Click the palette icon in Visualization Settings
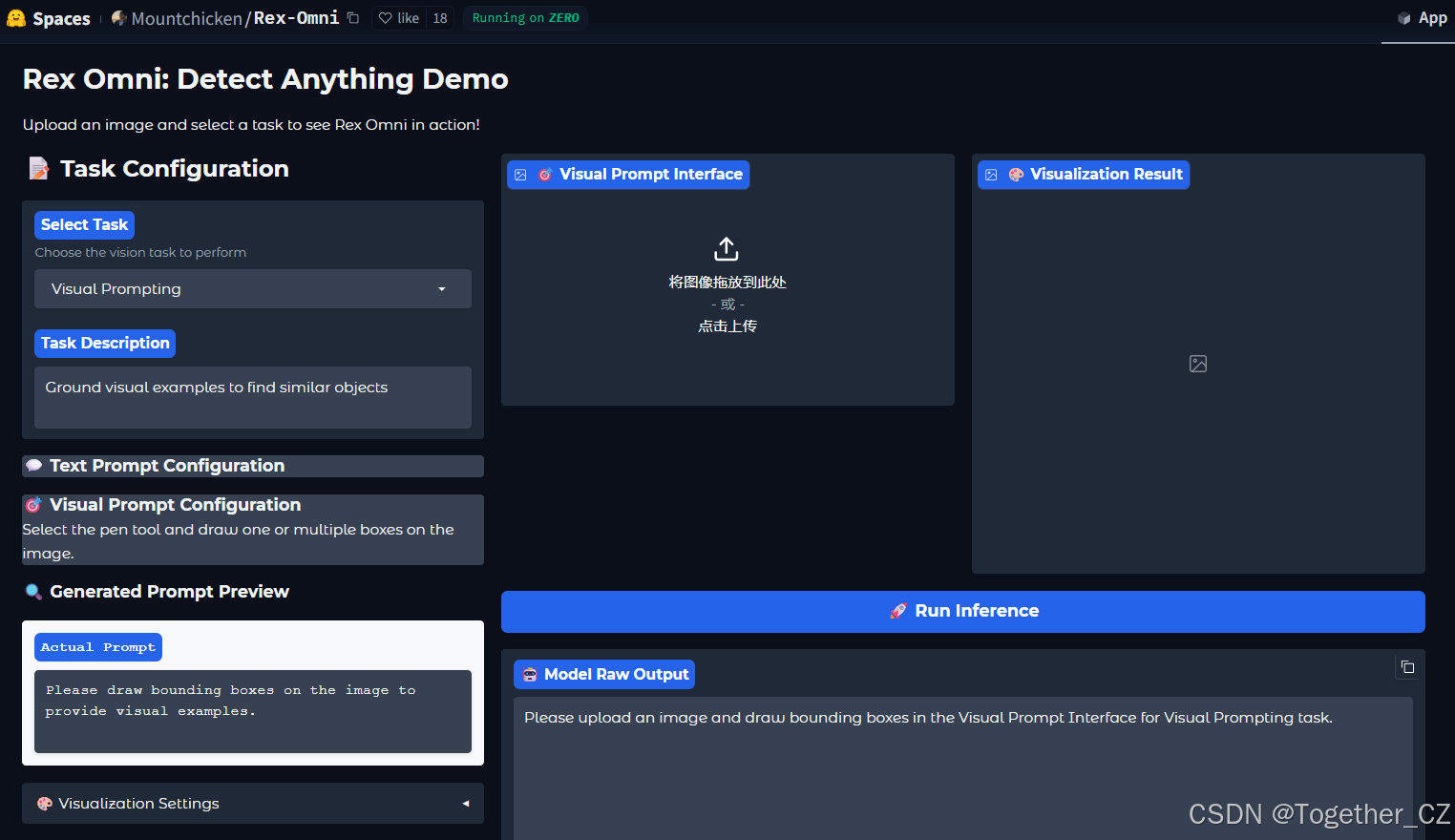 coord(45,804)
